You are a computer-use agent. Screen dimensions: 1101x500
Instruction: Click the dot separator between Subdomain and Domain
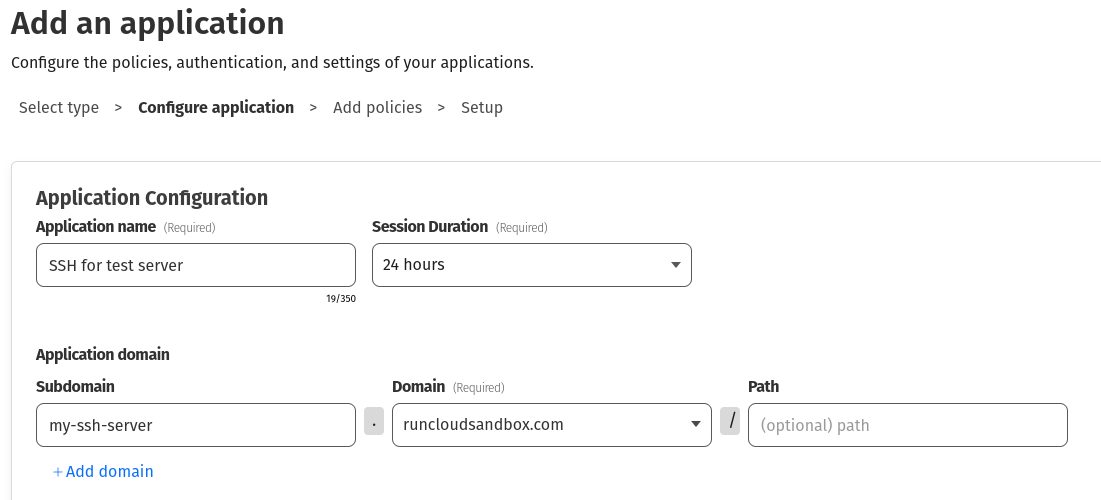374,423
